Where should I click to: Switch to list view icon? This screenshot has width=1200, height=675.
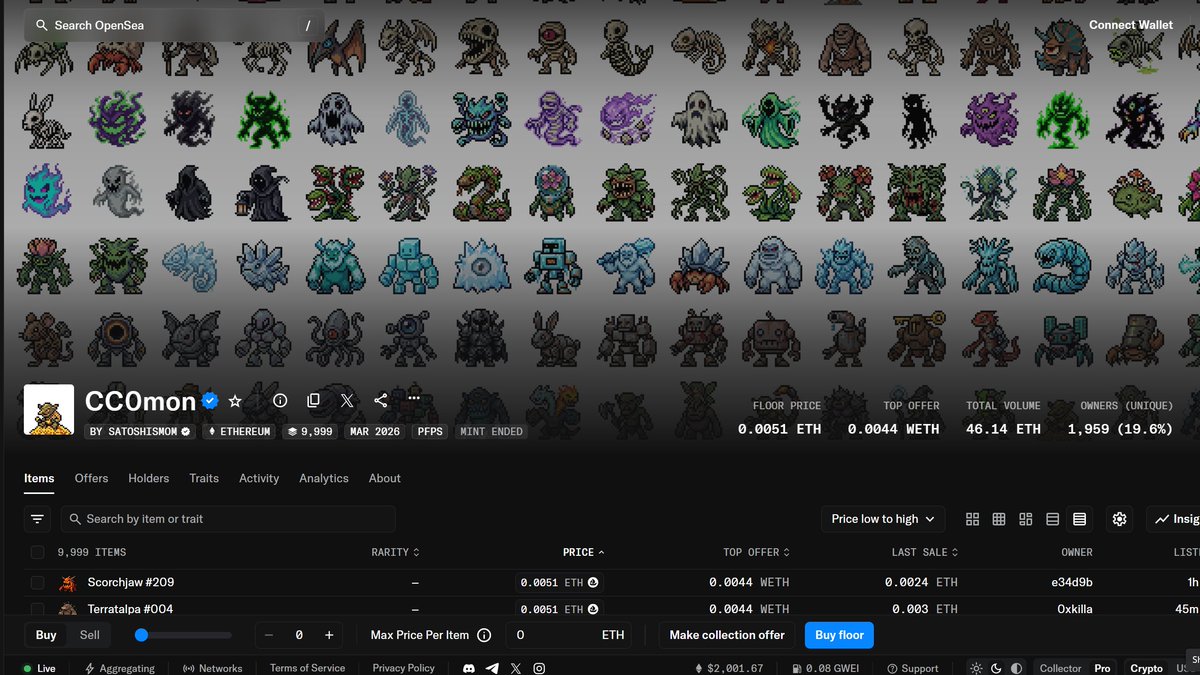[1052, 519]
